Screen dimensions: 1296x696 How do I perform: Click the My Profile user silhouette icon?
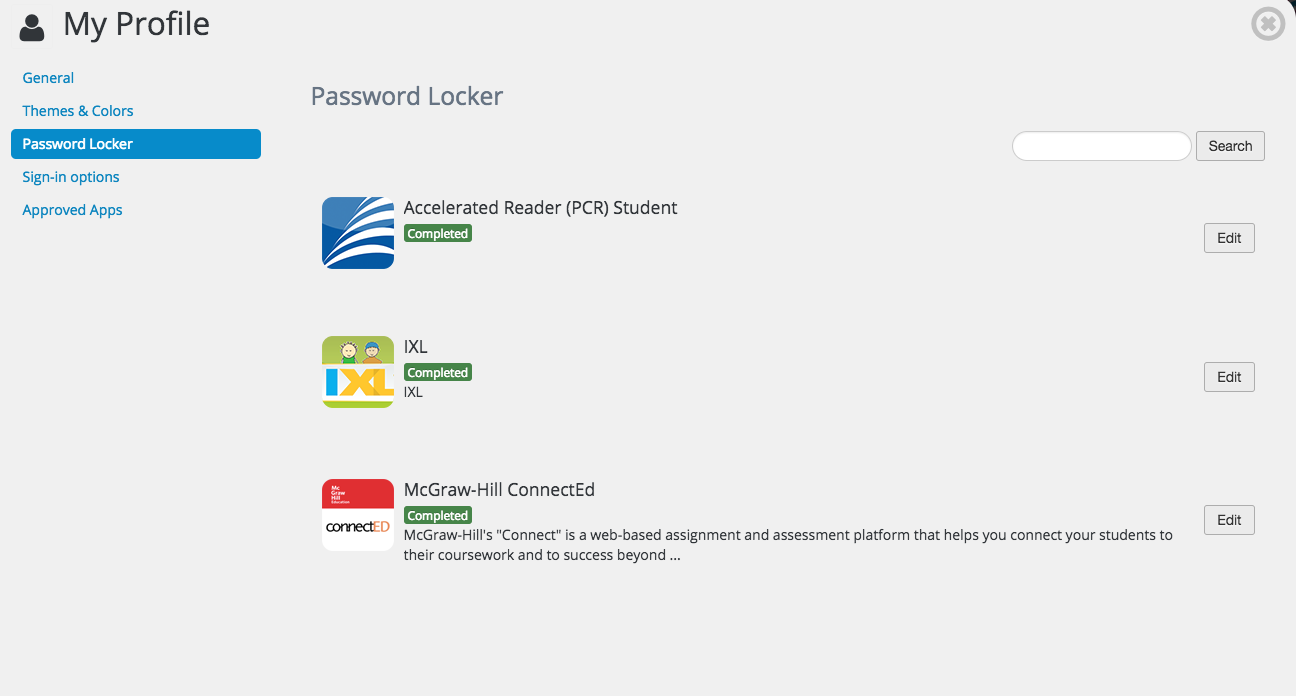pos(33,26)
